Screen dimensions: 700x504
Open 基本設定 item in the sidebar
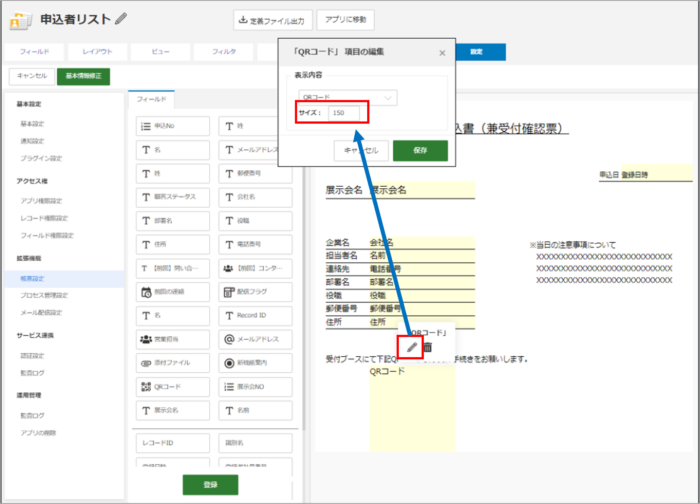click(x=33, y=124)
